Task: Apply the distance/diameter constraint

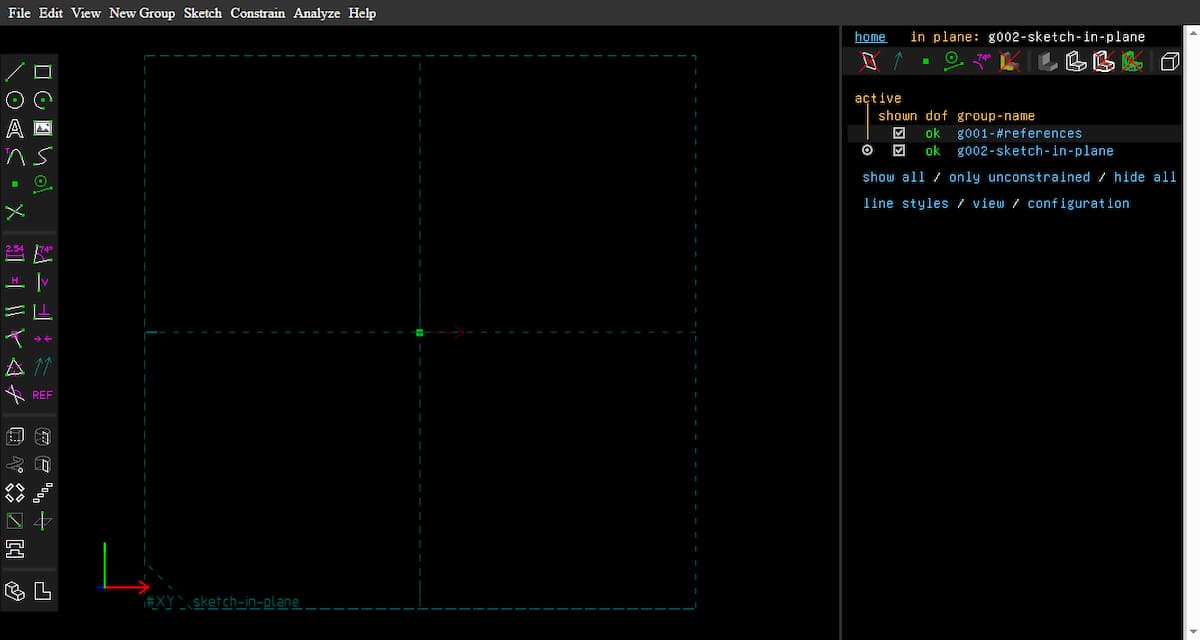Action: pos(15,253)
